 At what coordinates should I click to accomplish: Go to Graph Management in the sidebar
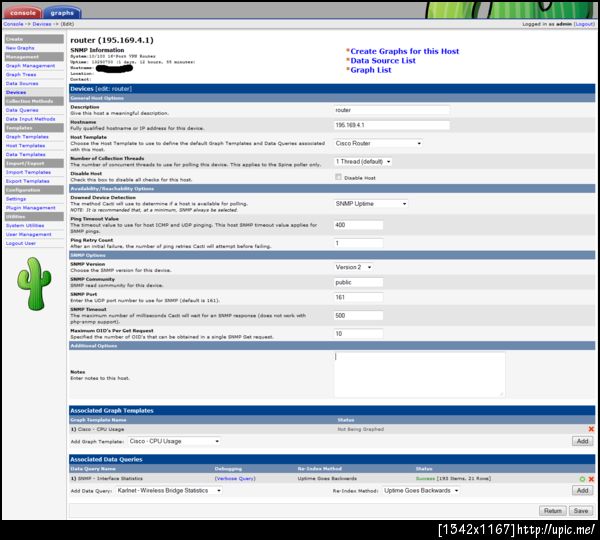click(30, 66)
